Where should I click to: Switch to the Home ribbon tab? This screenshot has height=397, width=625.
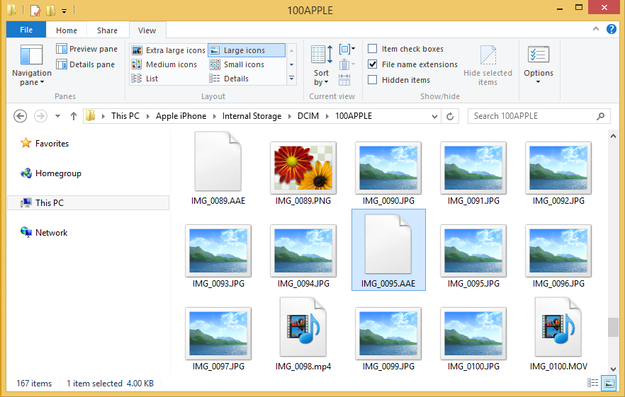pyautogui.click(x=67, y=30)
